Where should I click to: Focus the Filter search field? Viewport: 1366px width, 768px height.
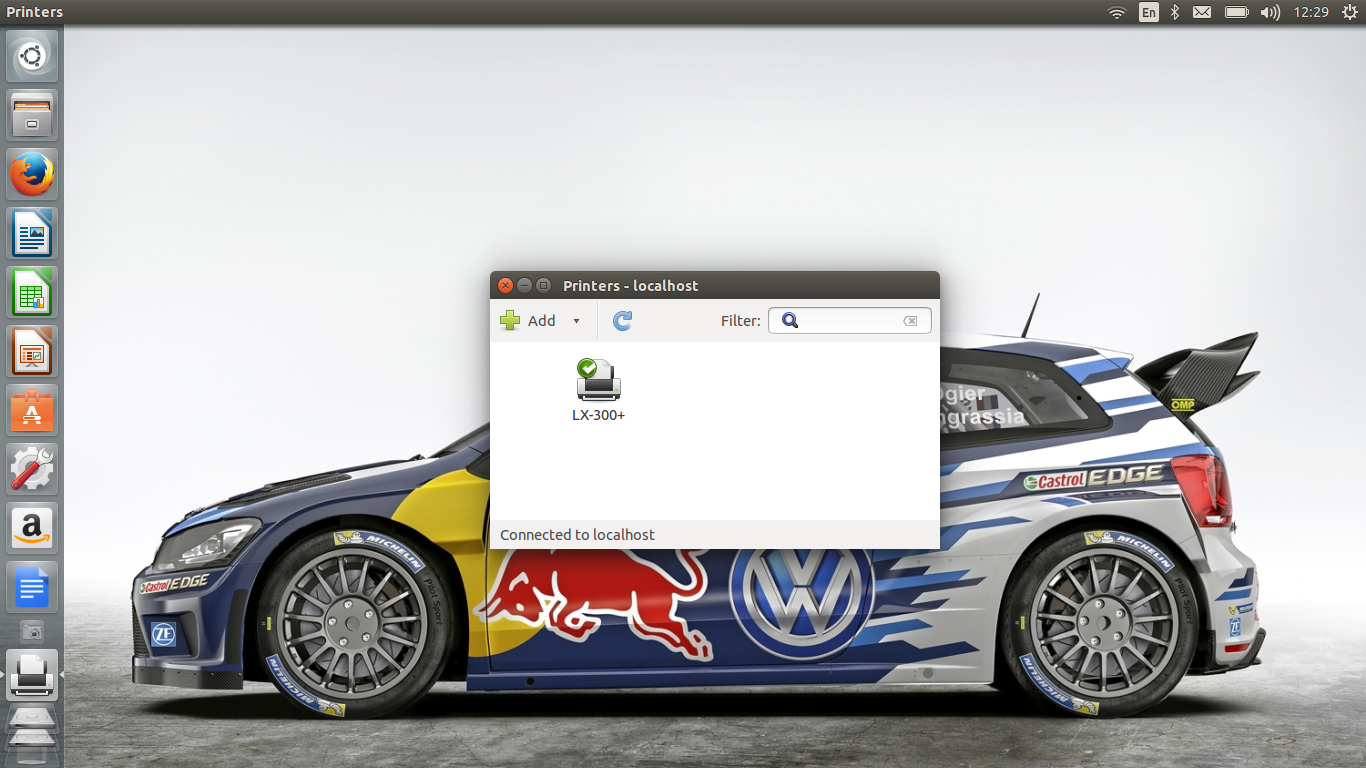click(x=850, y=320)
